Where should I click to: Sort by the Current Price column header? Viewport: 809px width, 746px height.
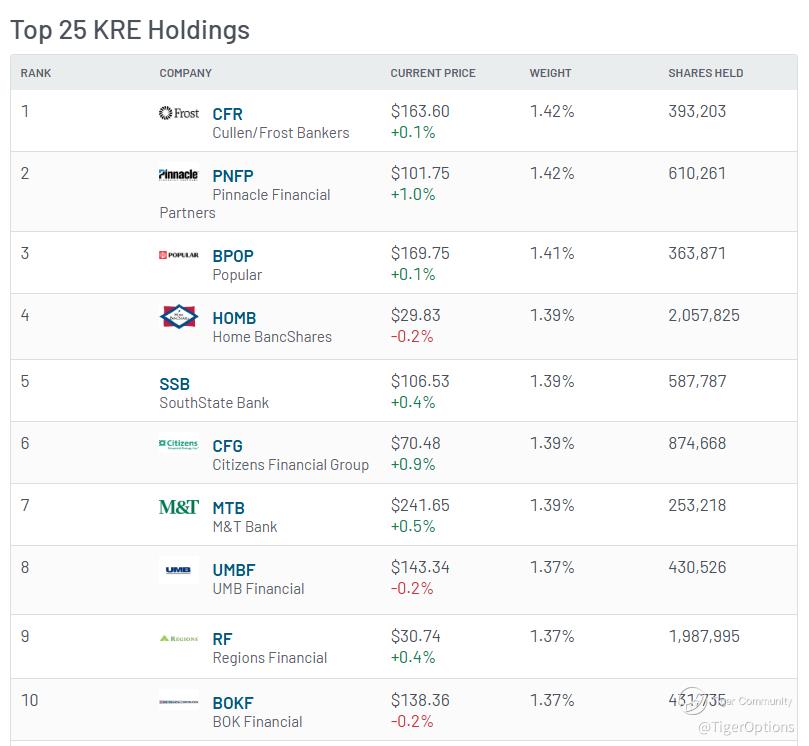pyautogui.click(x=432, y=73)
